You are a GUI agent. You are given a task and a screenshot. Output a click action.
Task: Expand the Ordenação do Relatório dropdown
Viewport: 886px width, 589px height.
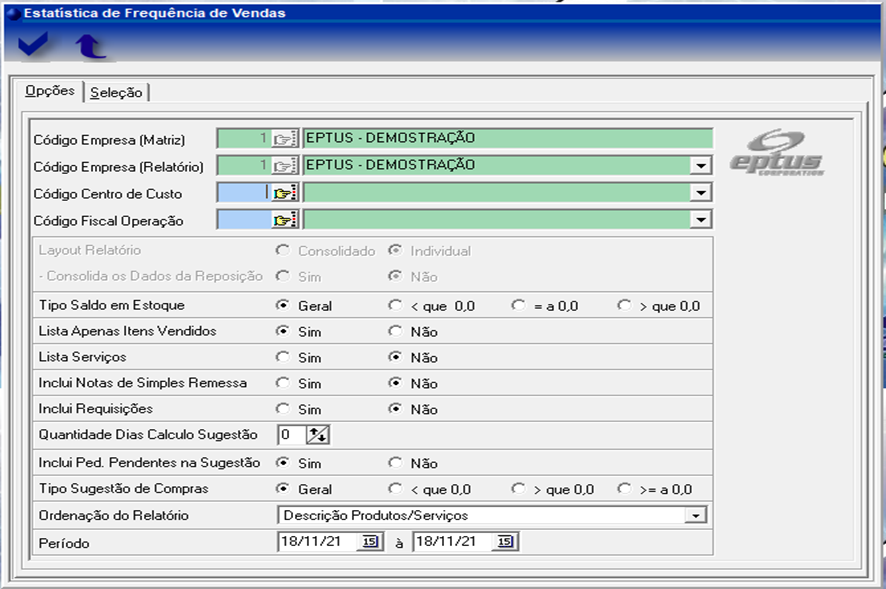coord(695,516)
